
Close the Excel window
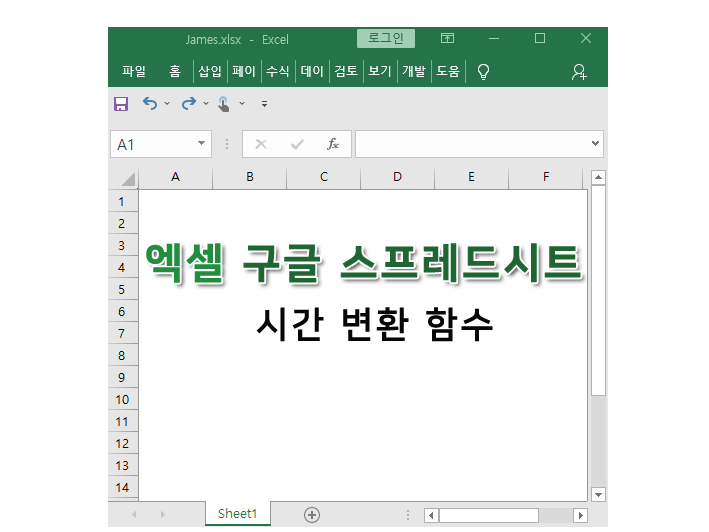[x=586, y=38]
